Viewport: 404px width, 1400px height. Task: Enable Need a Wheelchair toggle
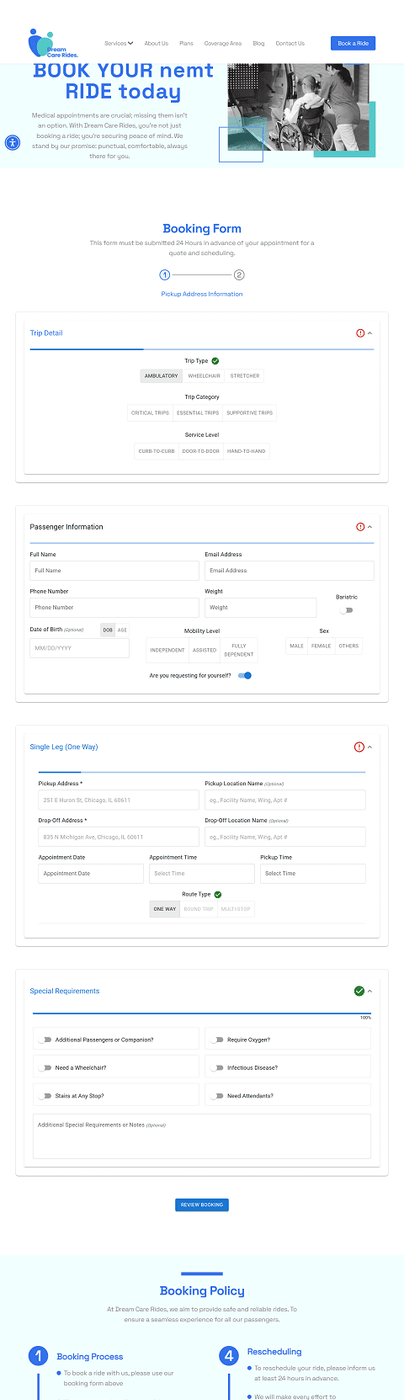tap(45, 1067)
